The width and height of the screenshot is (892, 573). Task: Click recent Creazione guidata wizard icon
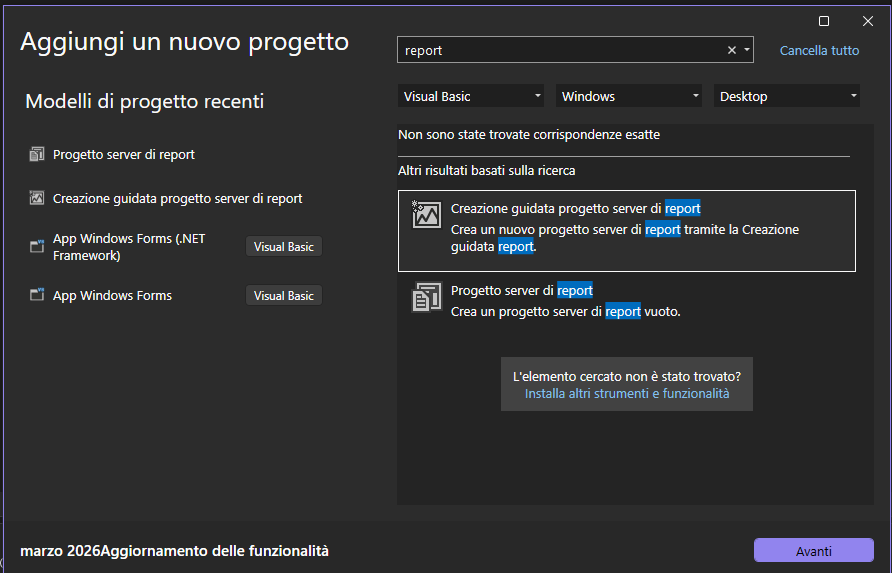(37, 198)
